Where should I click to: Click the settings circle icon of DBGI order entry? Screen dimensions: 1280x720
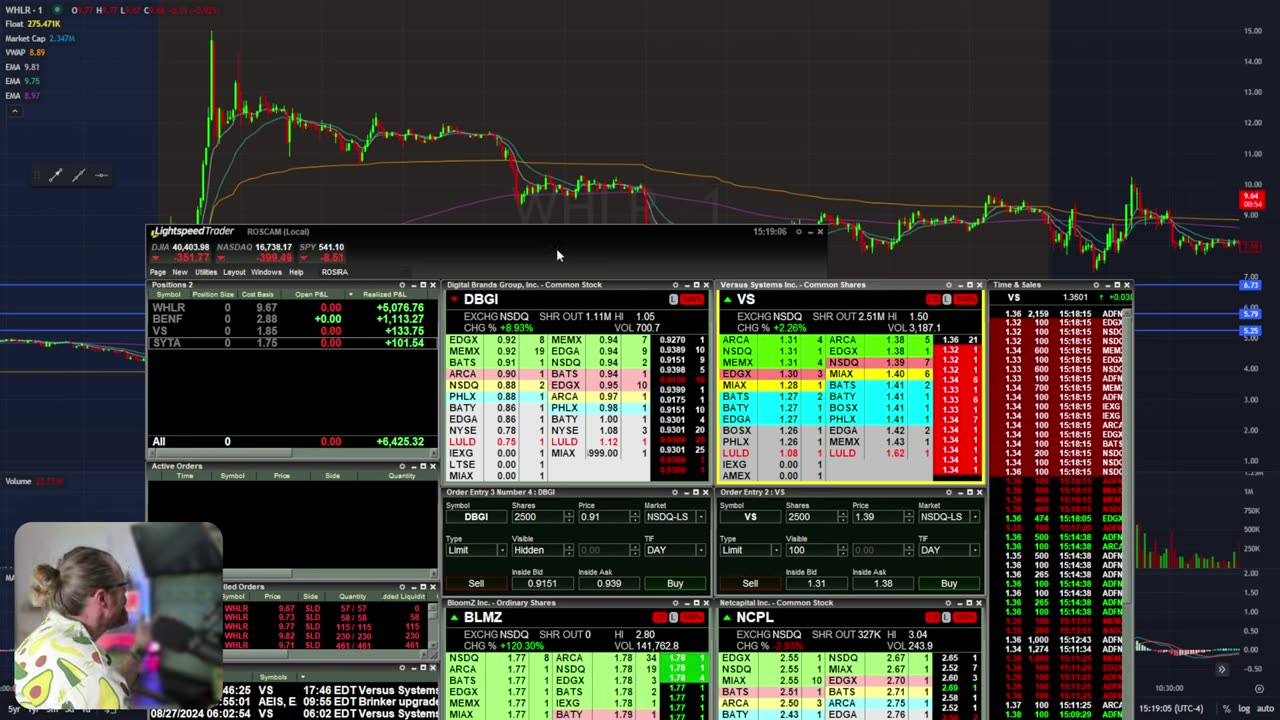[x=675, y=492]
